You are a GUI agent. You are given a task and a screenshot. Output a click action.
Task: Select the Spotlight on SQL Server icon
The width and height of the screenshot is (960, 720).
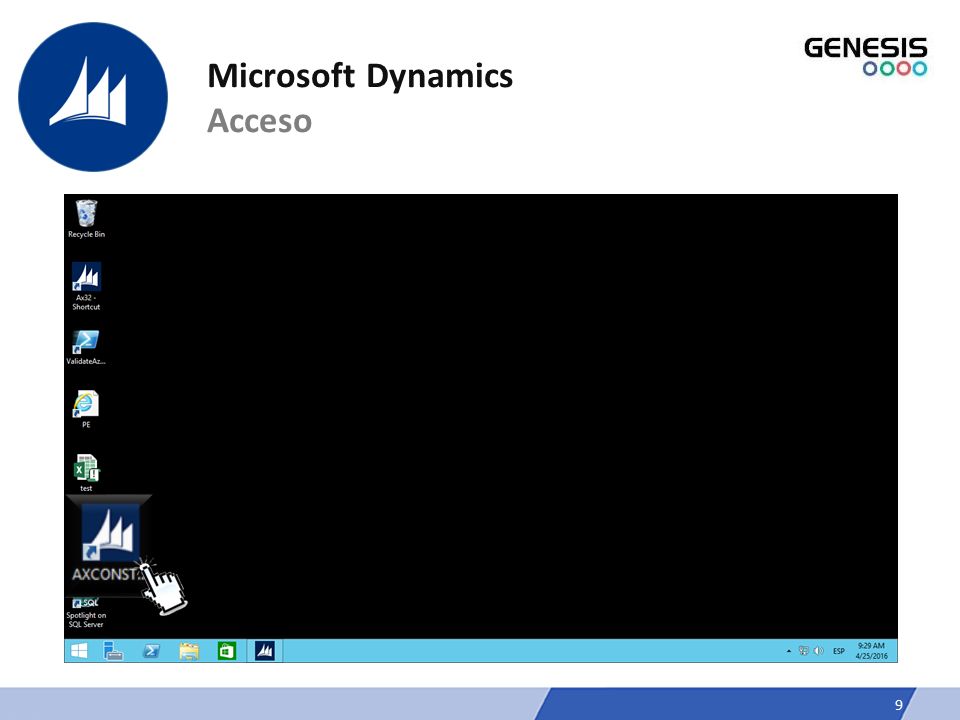coord(86,613)
